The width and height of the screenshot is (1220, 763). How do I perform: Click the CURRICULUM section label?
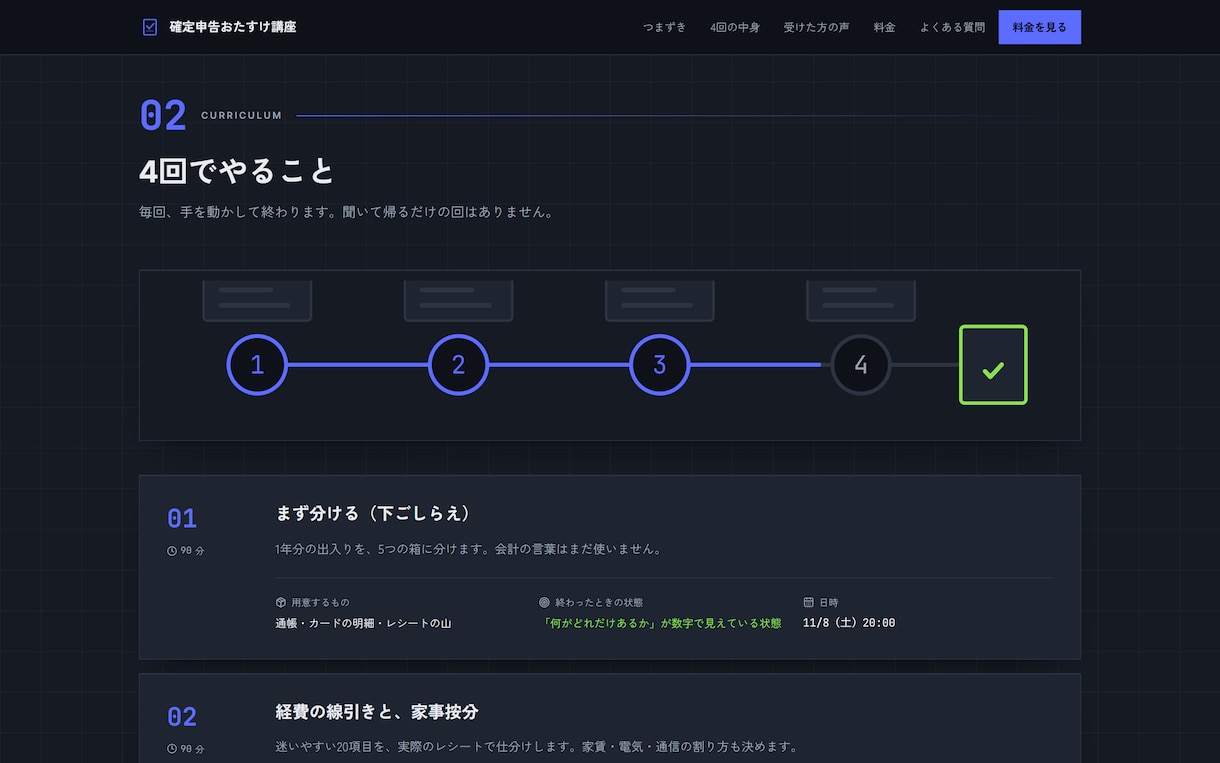(241, 116)
